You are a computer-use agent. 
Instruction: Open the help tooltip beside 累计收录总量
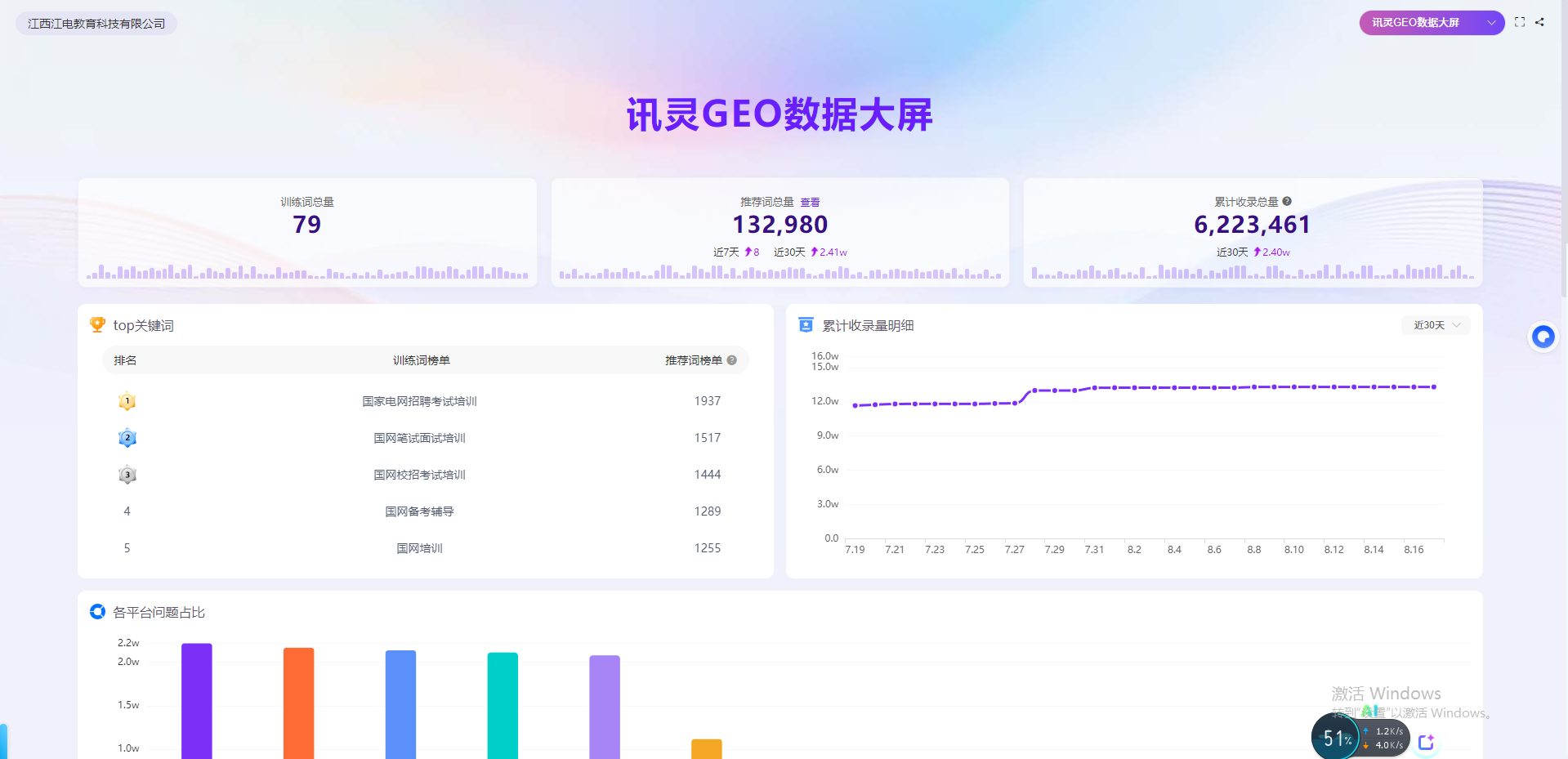tap(1287, 201)
